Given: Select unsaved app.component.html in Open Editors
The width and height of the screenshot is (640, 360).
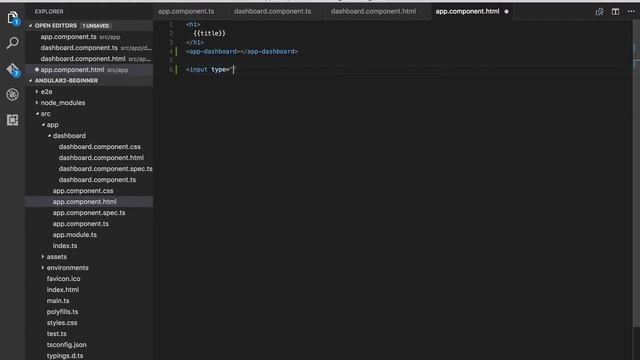Looking at the screenshot, I should pos(89,70).
